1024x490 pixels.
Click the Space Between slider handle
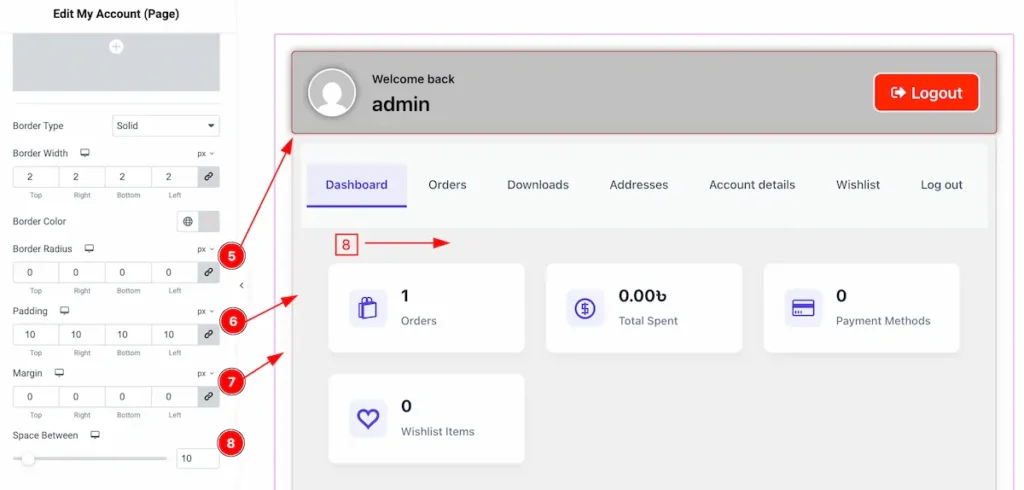click(28, 459)
